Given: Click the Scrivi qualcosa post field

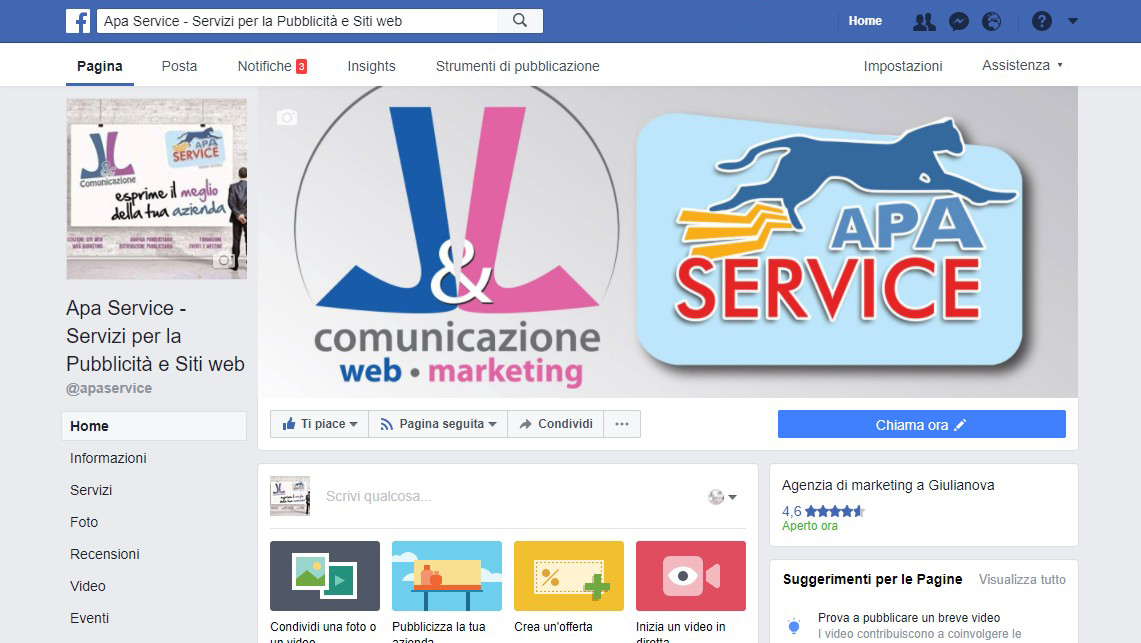Looking at the screenshot, I should tap(509, 496).
